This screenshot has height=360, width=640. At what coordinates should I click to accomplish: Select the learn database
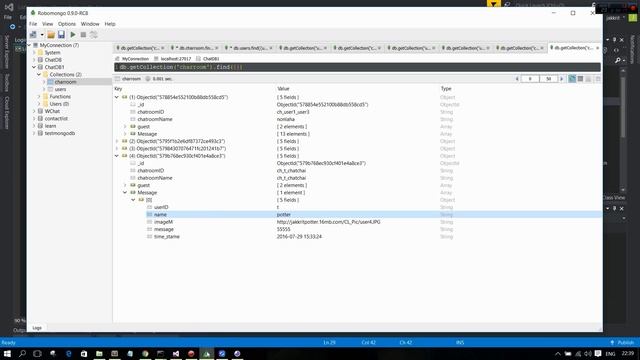coord(50,126)
